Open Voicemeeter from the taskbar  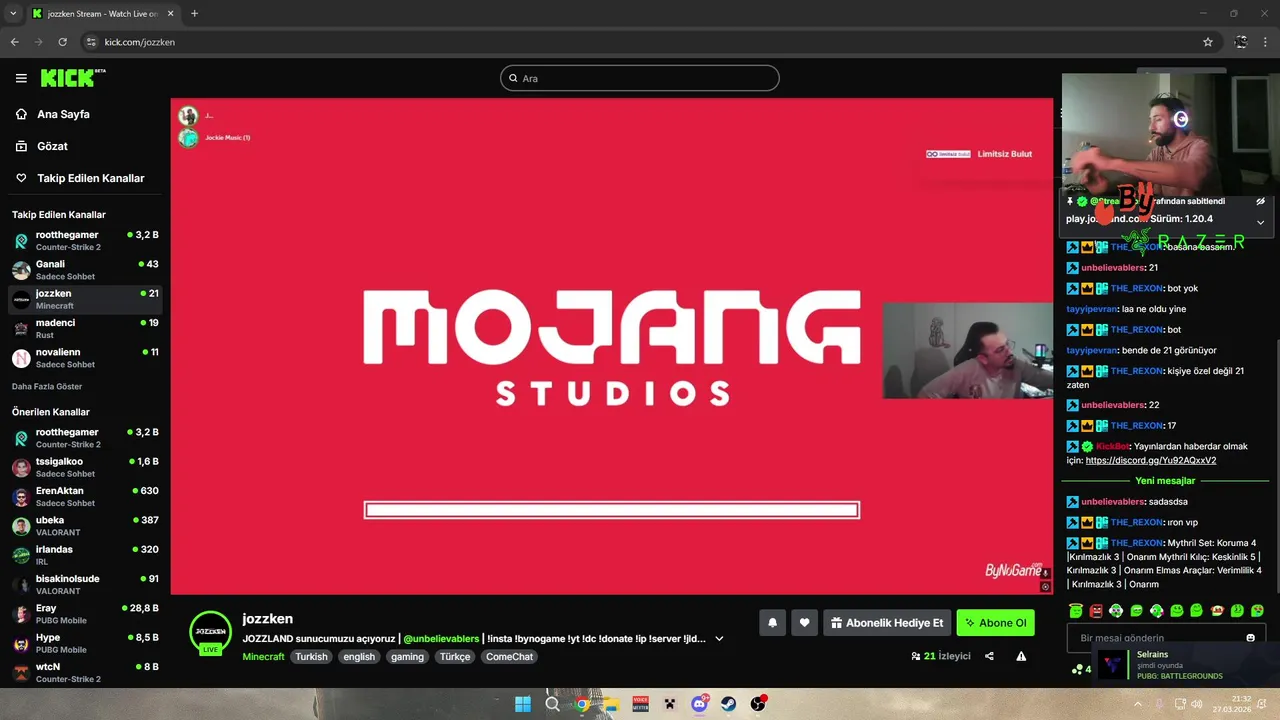[x=640, y=704]
